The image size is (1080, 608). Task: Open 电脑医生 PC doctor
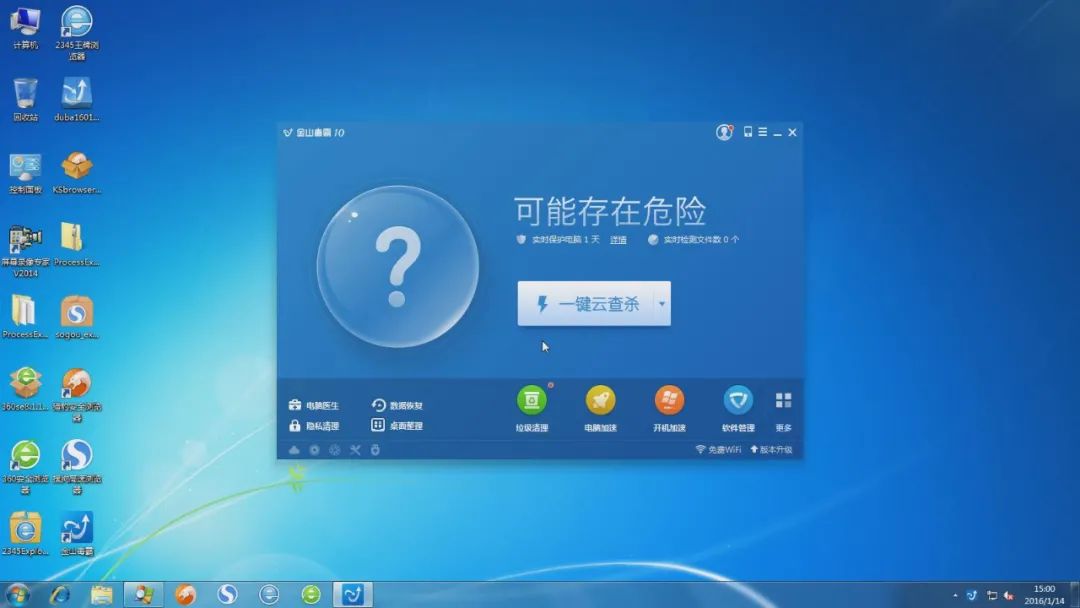point(314,406)
